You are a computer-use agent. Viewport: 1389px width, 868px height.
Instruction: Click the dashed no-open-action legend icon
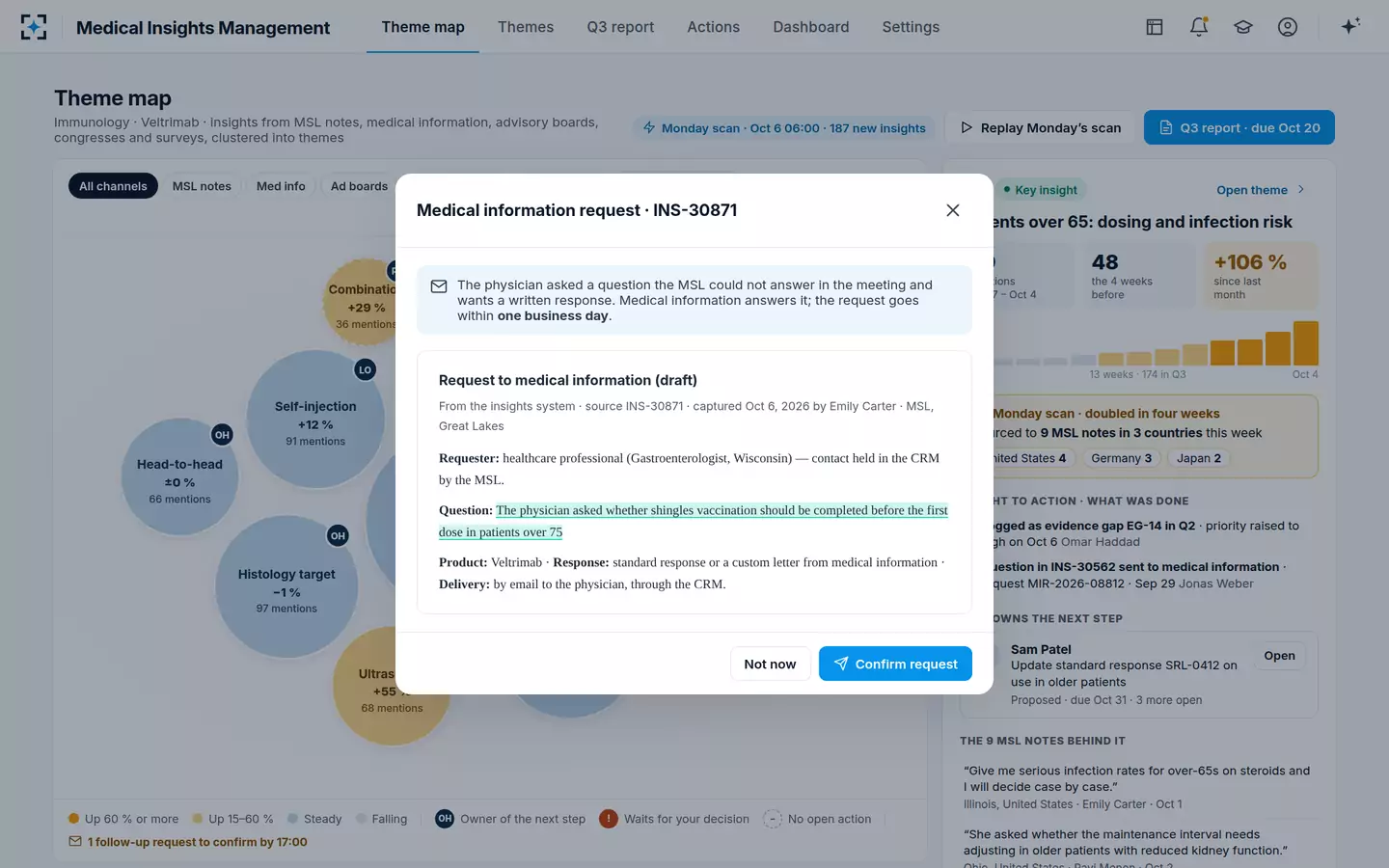773,819
